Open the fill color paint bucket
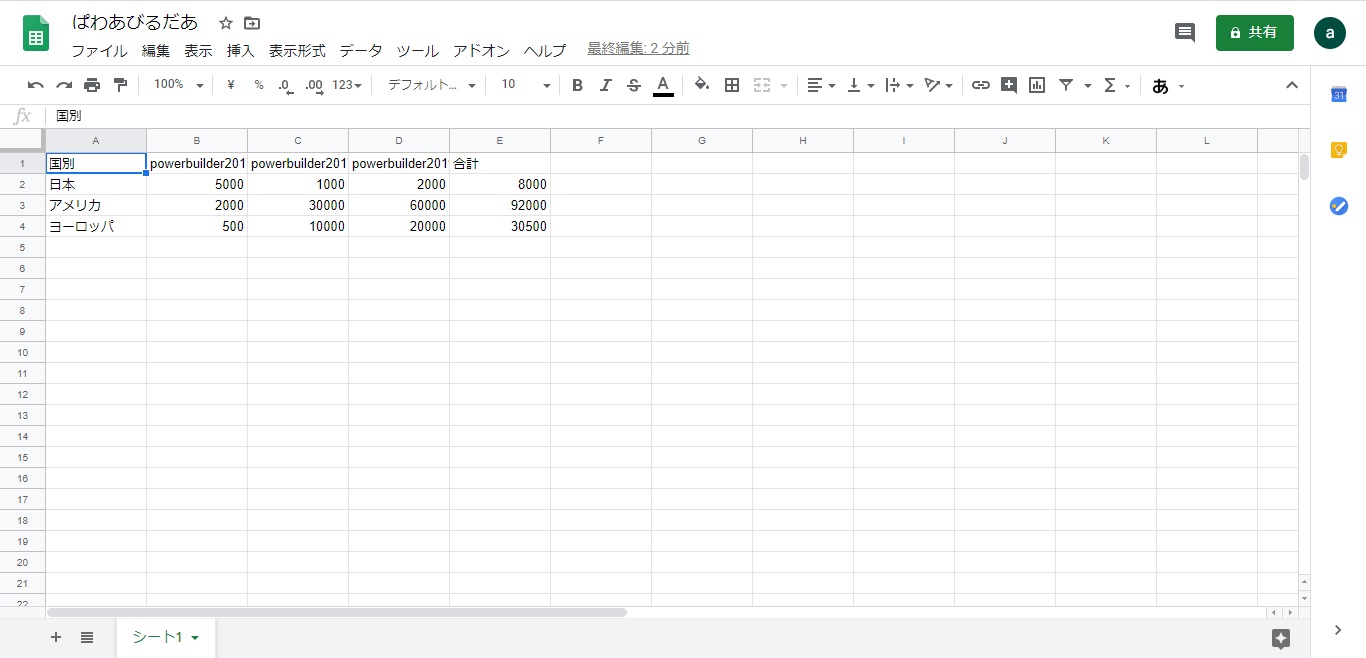1366x658 pixels. 702,85
